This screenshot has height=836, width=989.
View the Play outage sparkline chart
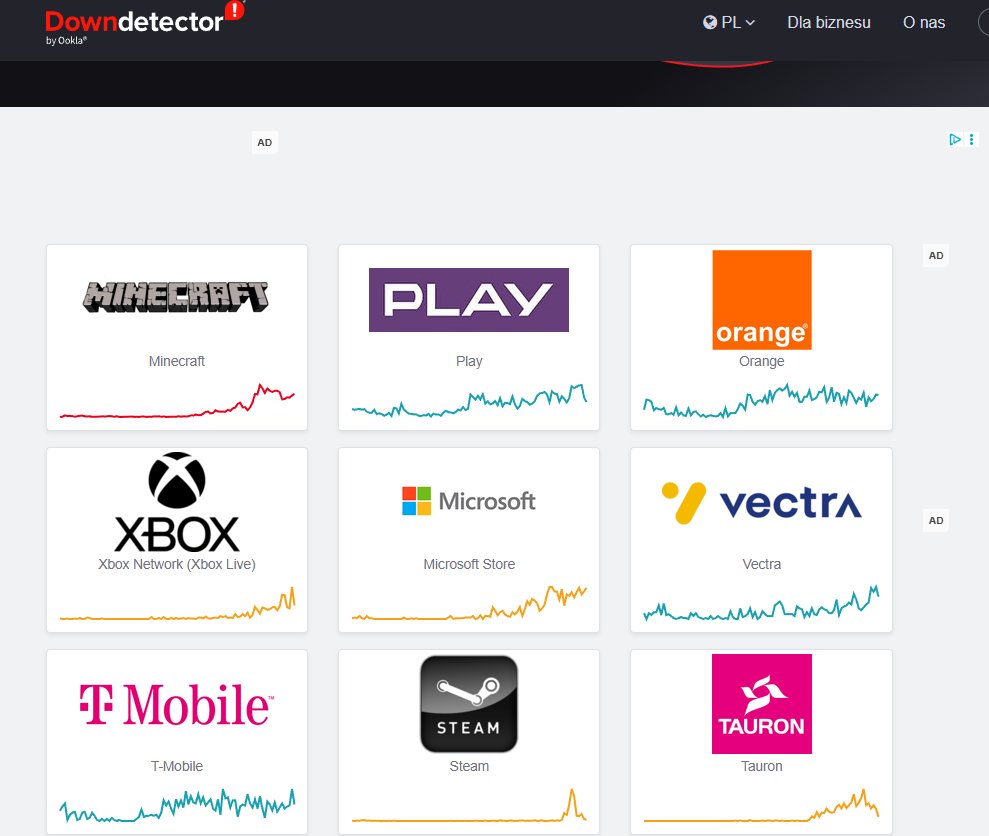469,401
